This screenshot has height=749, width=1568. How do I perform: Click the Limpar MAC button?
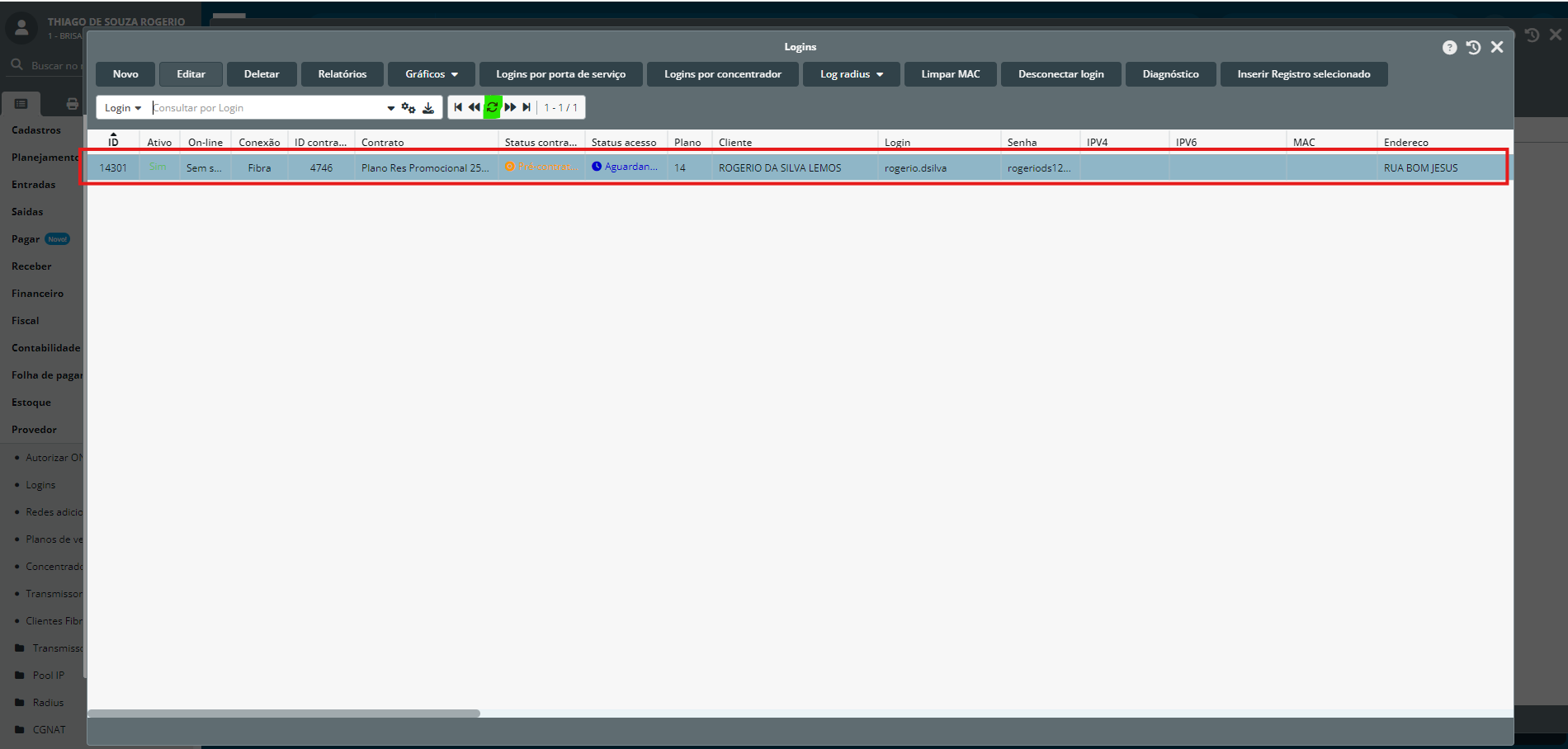click(x=950, y=74)
